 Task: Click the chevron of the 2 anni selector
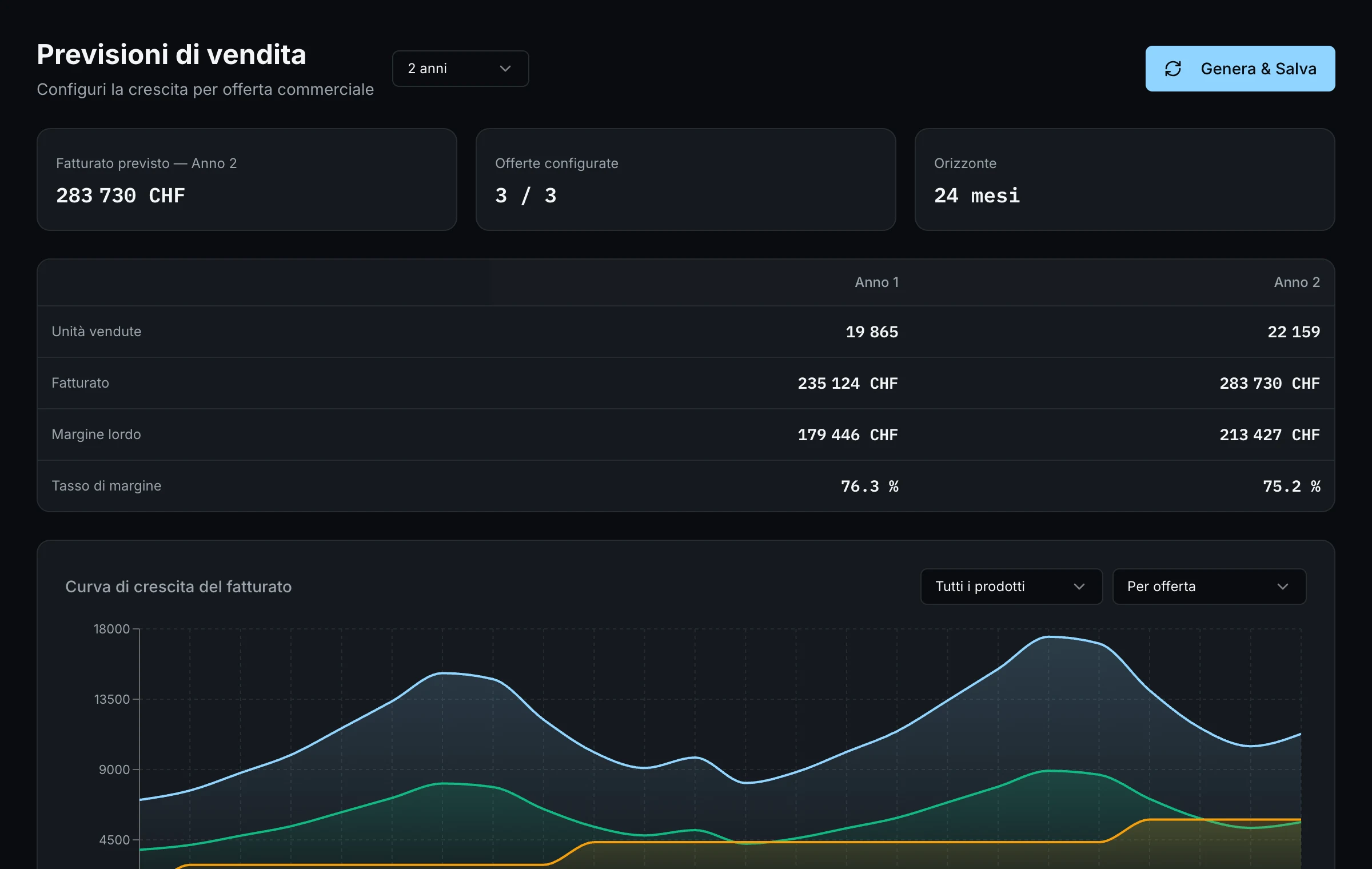point(505,69)
